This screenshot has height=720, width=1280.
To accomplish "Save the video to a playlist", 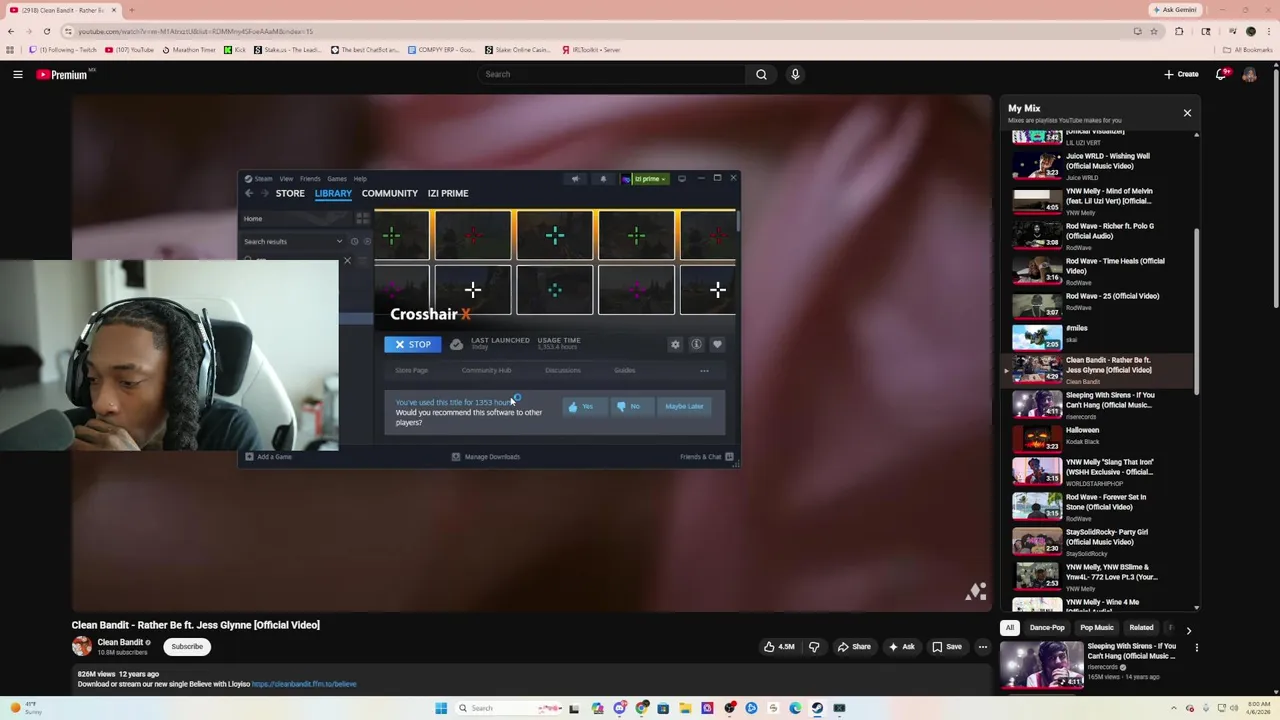I will pyautogui.click(x=947, y=647).
